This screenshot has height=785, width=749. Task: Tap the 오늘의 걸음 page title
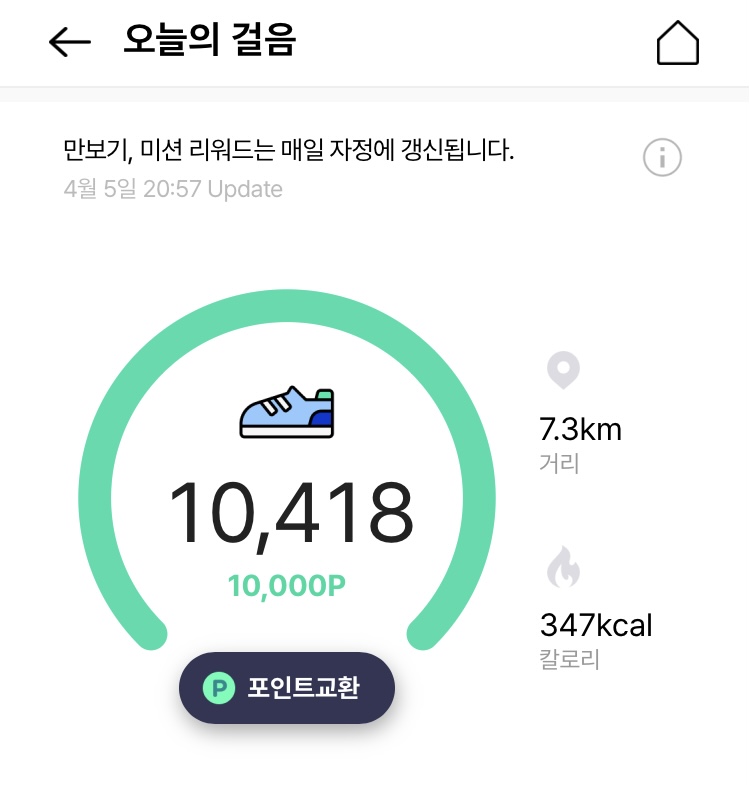coord(210,42)
